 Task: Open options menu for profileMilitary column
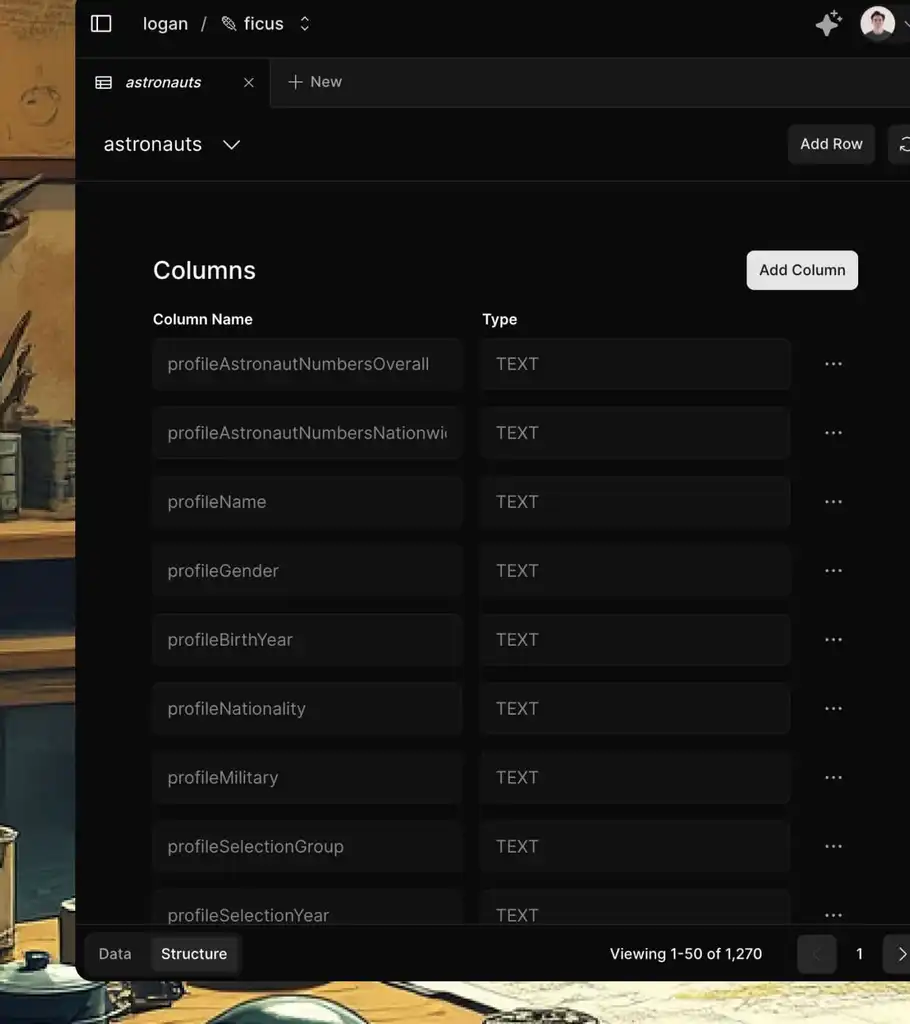coord(833,778)
